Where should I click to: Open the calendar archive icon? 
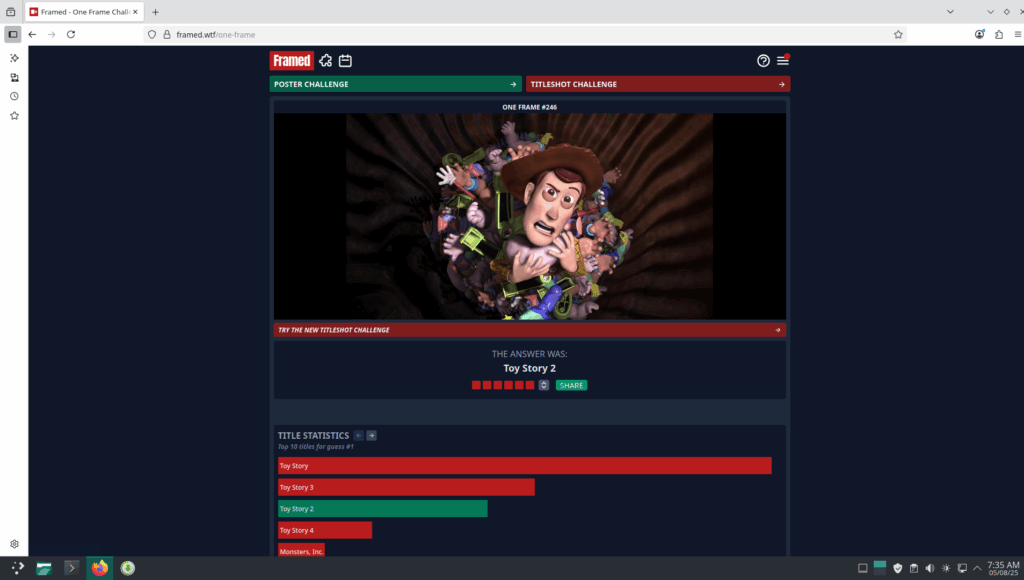coord(345,61)
